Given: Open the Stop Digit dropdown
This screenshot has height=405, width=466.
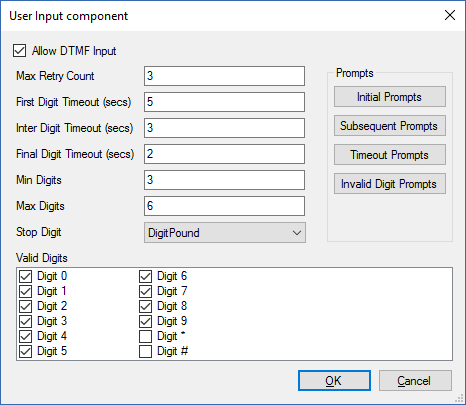Looking at the screenshot, I should 225,233.
